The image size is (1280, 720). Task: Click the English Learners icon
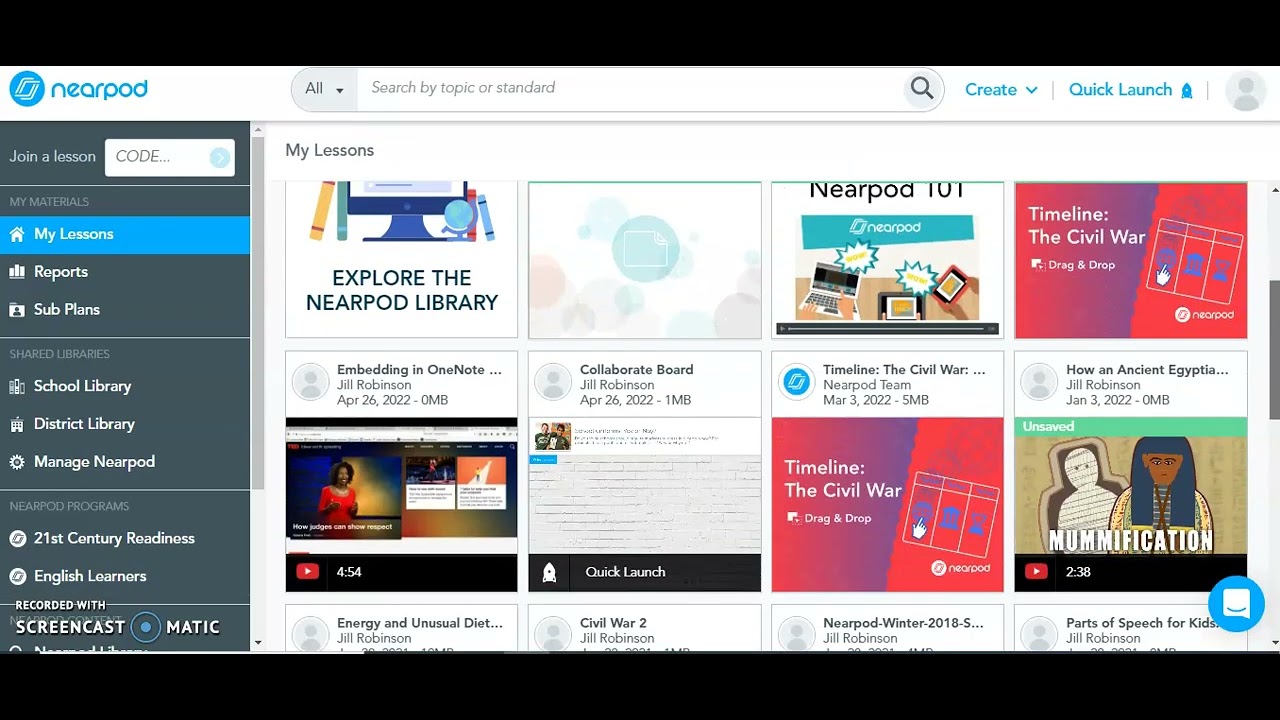17,576
